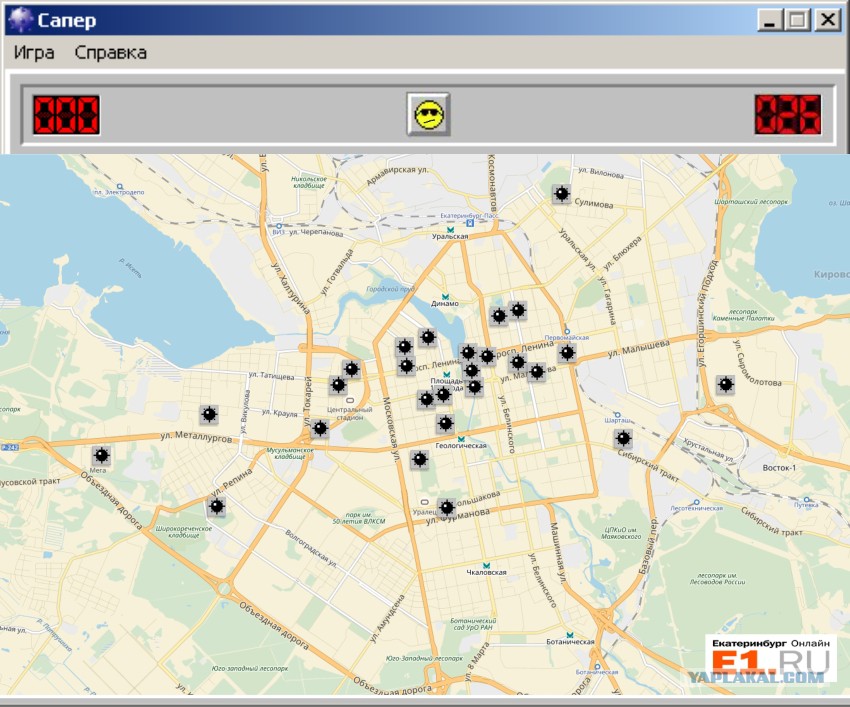Click the sunglasses smiley restart button
This screenshot has height=707, width=850.
(429, 114)
